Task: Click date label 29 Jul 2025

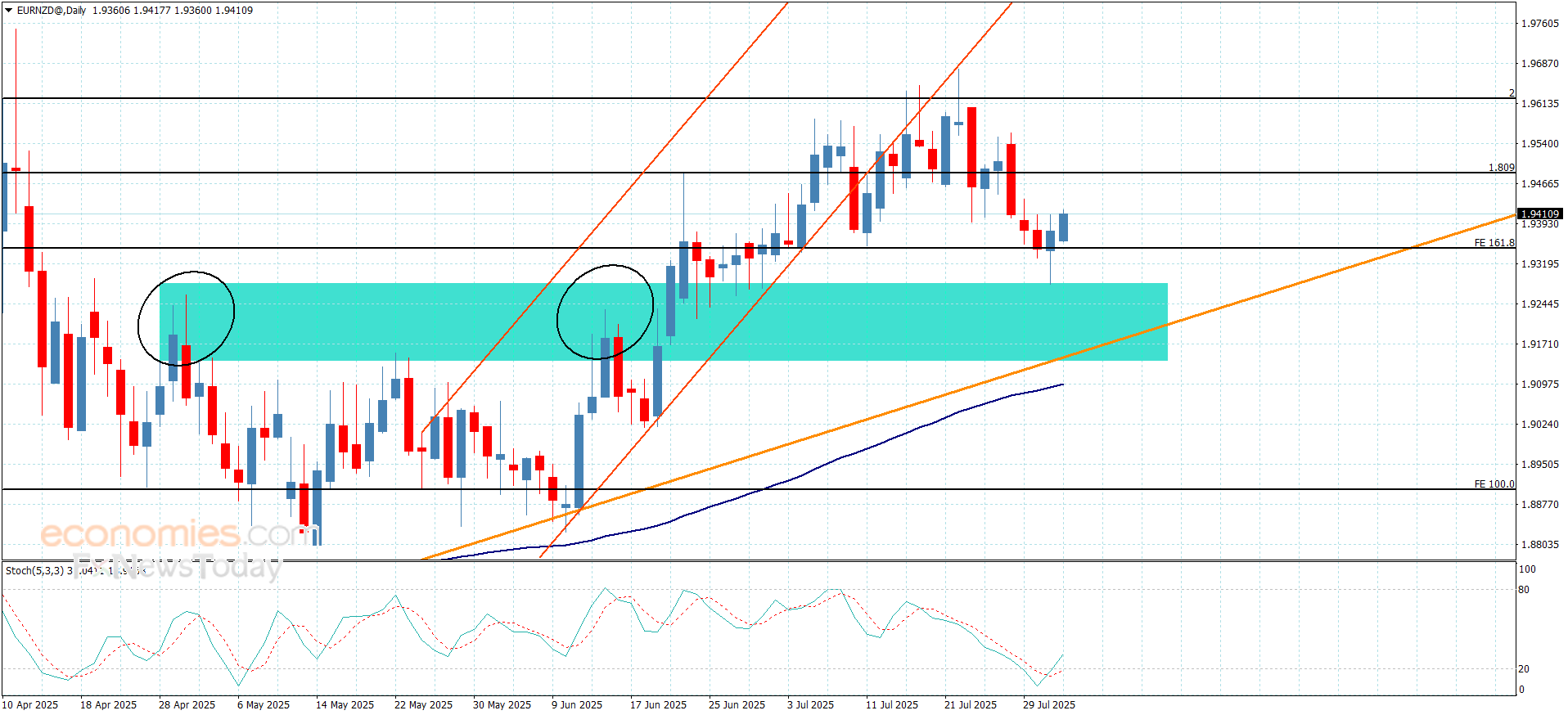Action: pyautogui.click(x=1049, y=705)
